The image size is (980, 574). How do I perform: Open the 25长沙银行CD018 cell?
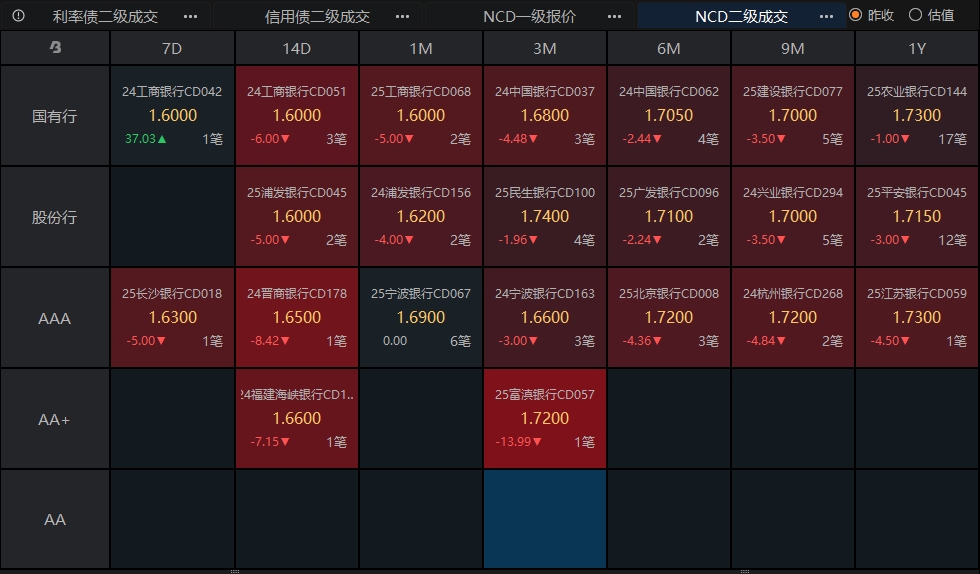172,318
